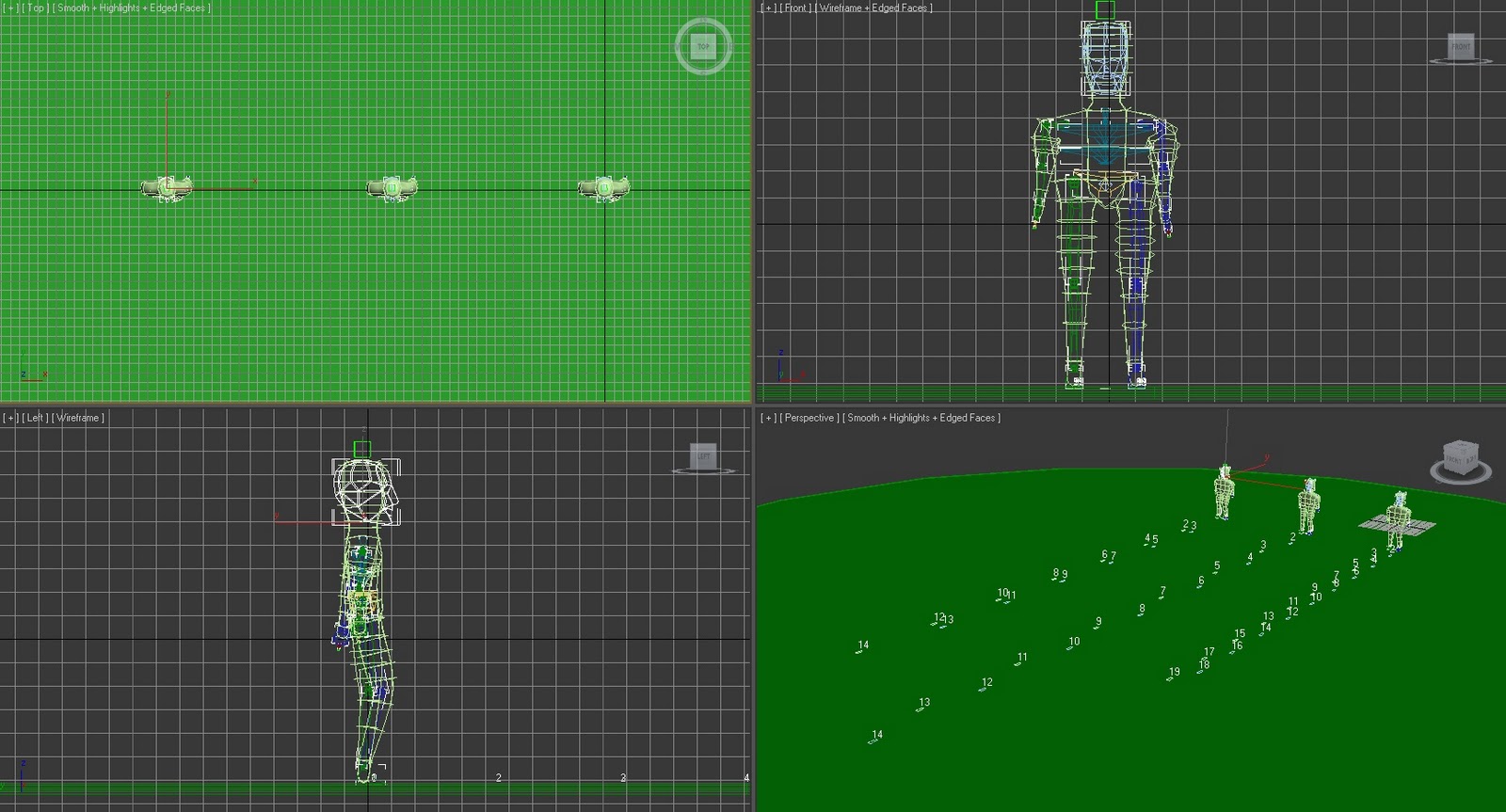Screen dimensions: 1506x812
Task: Select the biped head in the Left viewport
Action: point(367,490)
